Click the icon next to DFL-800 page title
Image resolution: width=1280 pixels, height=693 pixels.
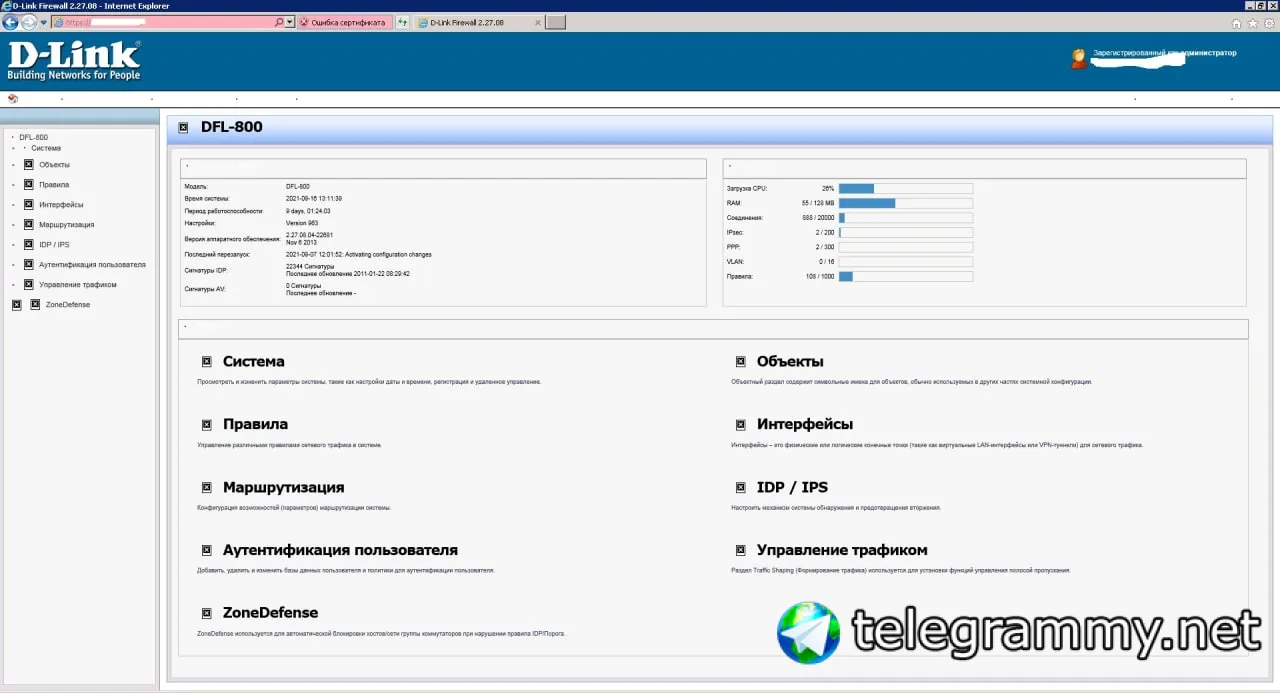tap(183, 127)
